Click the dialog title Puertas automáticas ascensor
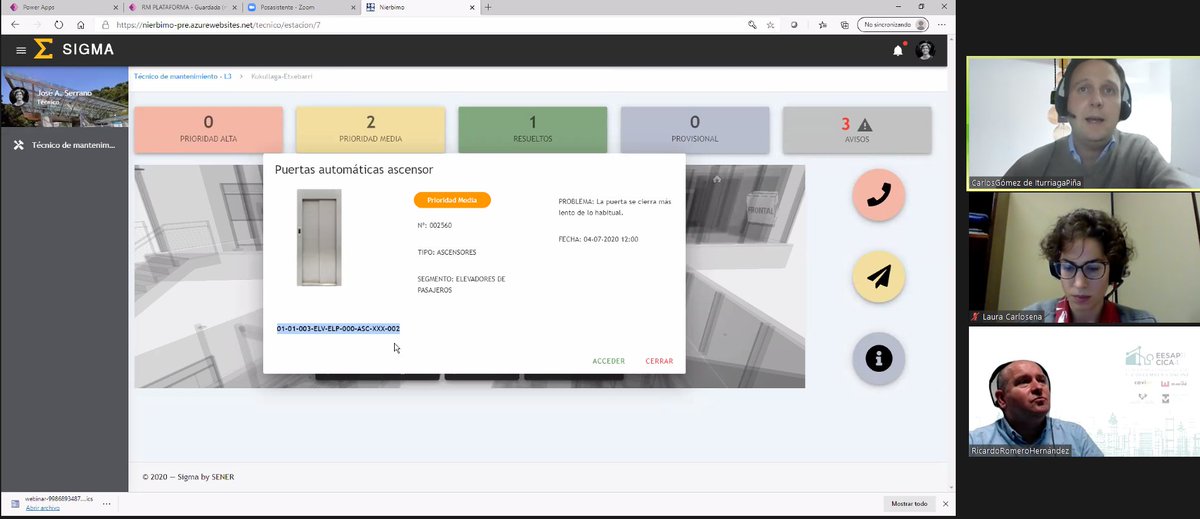Screen dimensions: 1200x519 coord(354,170)
